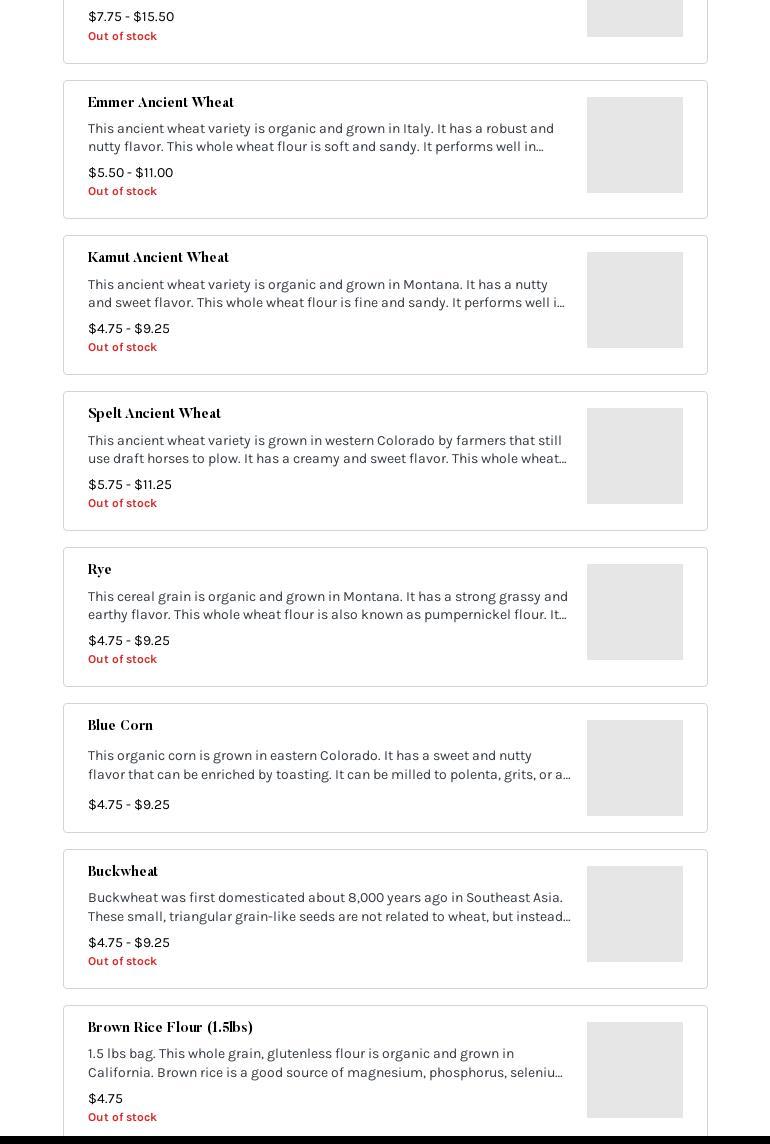
Task: Select the Blue Corn product image
Action: tap(634, 768)
